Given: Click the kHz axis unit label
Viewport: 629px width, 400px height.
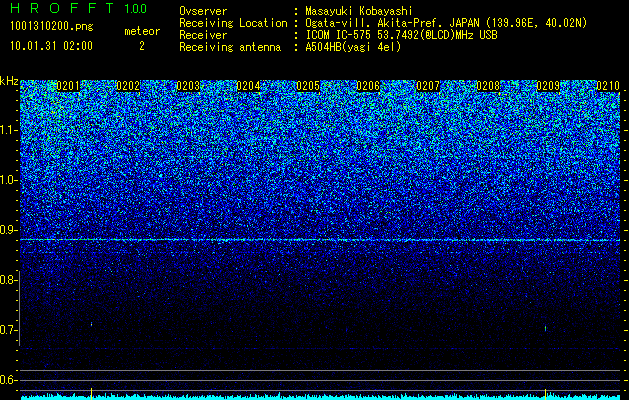Looking at the screenshot, I should point(9,81).
